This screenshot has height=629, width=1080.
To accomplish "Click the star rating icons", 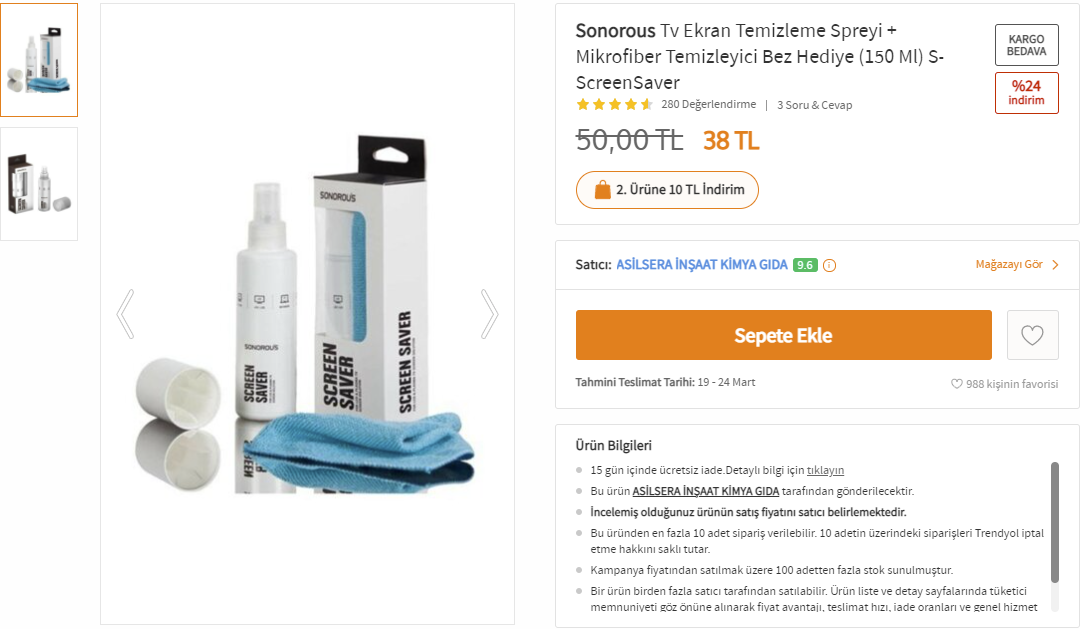I will pos(614,105).
